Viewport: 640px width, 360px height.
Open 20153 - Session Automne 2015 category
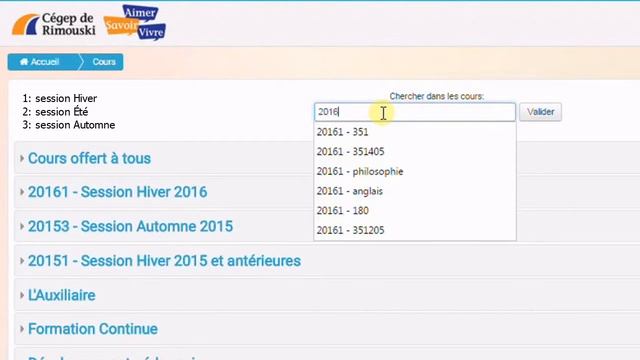click(x=130, y=226)
